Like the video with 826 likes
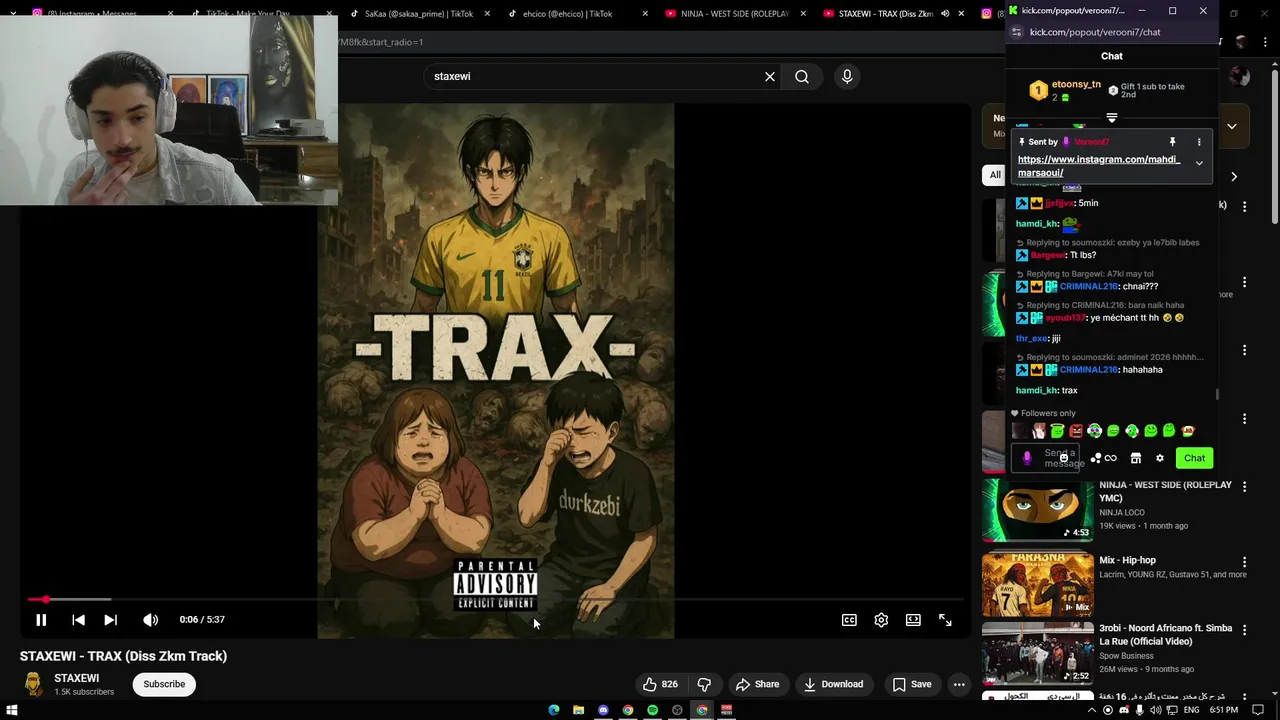 click(x=660, y=684)
